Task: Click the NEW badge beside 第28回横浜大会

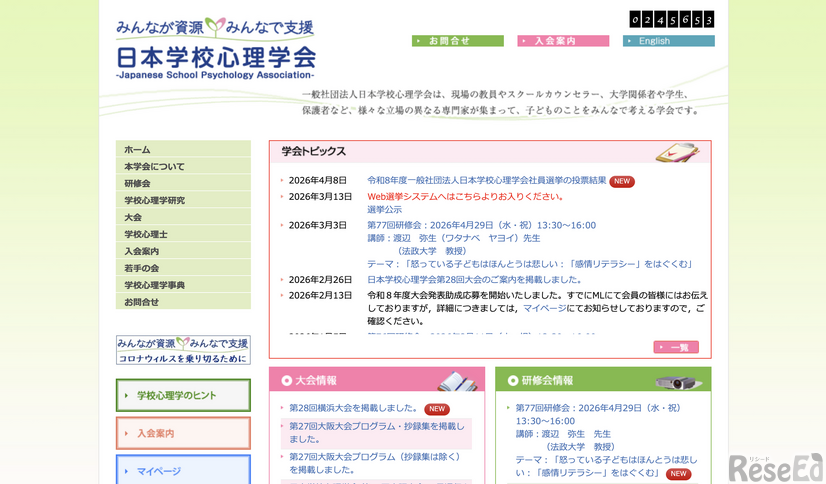Action: tap(437, 409)
